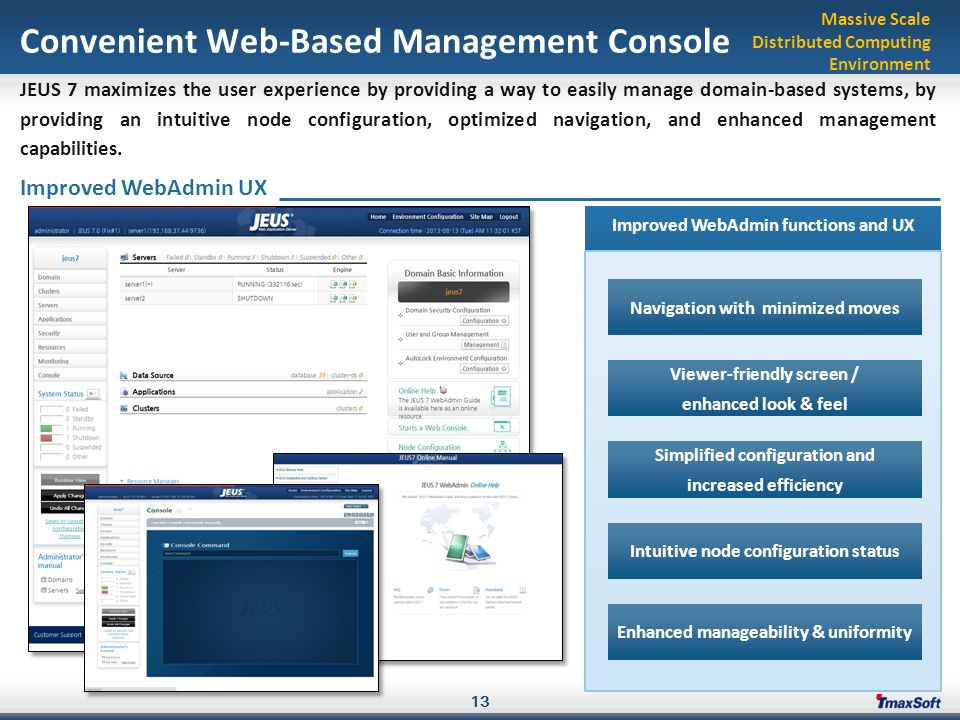Click AutoLock Environment's Configuration button
The height and width of the screenshot is (720, 960).
484,369
